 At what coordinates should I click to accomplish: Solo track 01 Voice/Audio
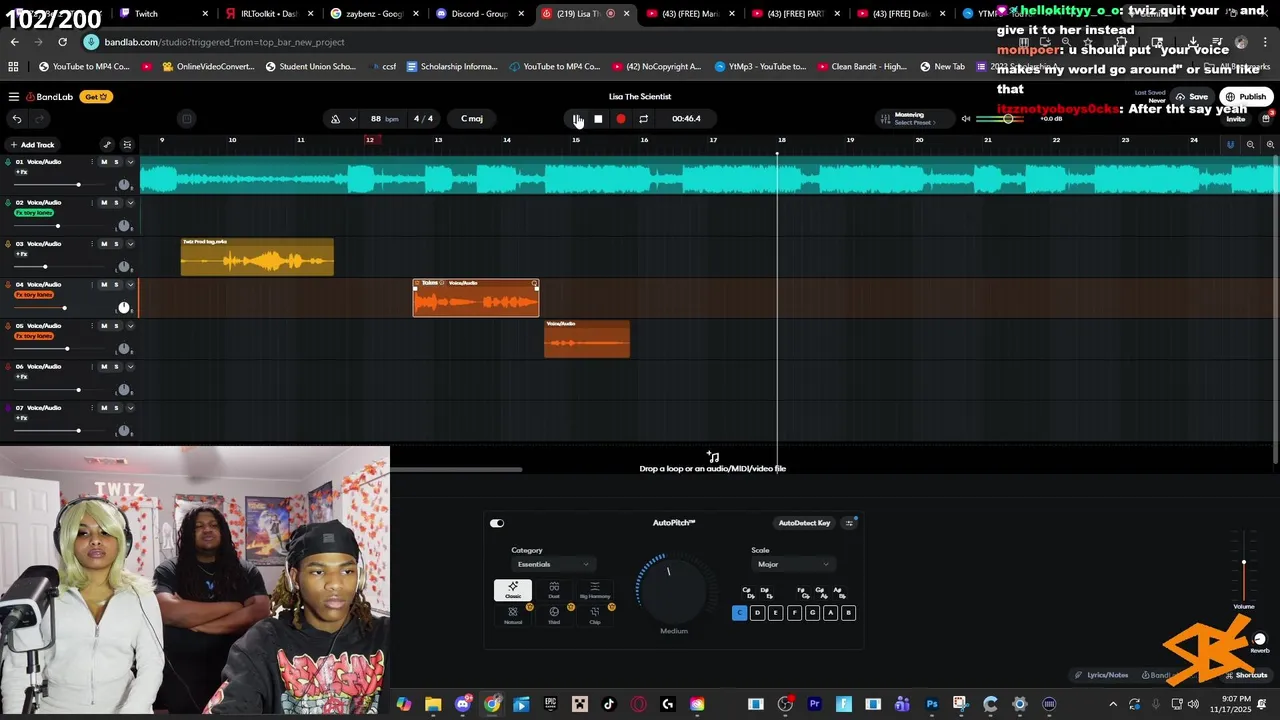[116, 162]
